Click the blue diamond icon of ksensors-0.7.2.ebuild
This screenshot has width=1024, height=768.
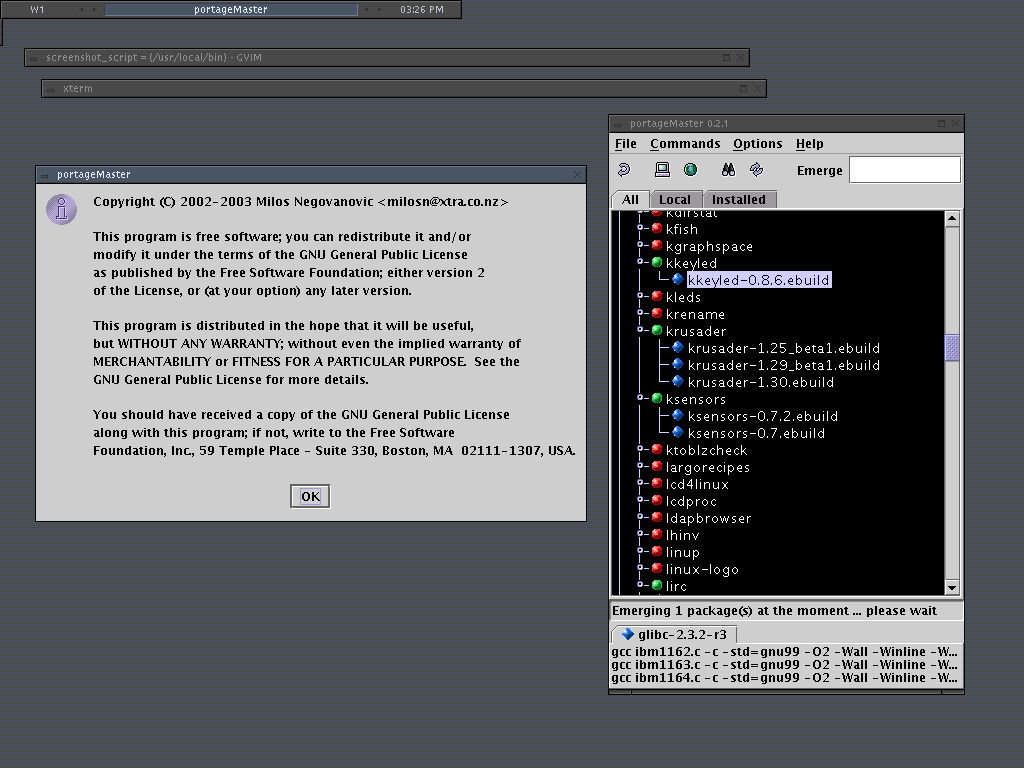click(x=678, y=415)
